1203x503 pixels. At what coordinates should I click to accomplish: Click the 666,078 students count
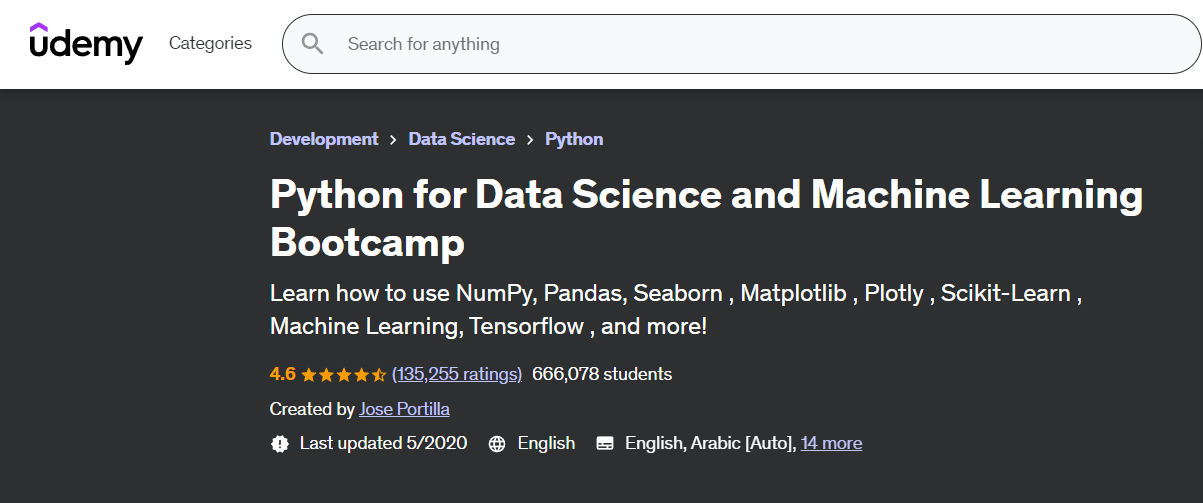click(602, 374)
